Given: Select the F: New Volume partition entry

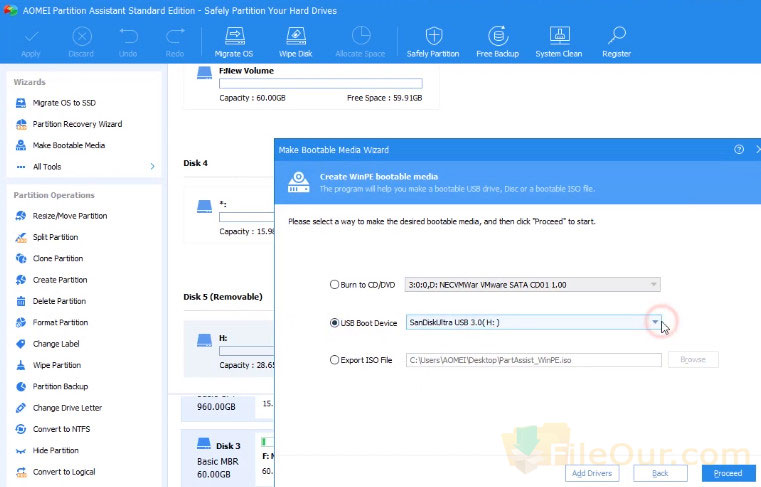Looking at the screenshot, I should [x=311, y=85].
